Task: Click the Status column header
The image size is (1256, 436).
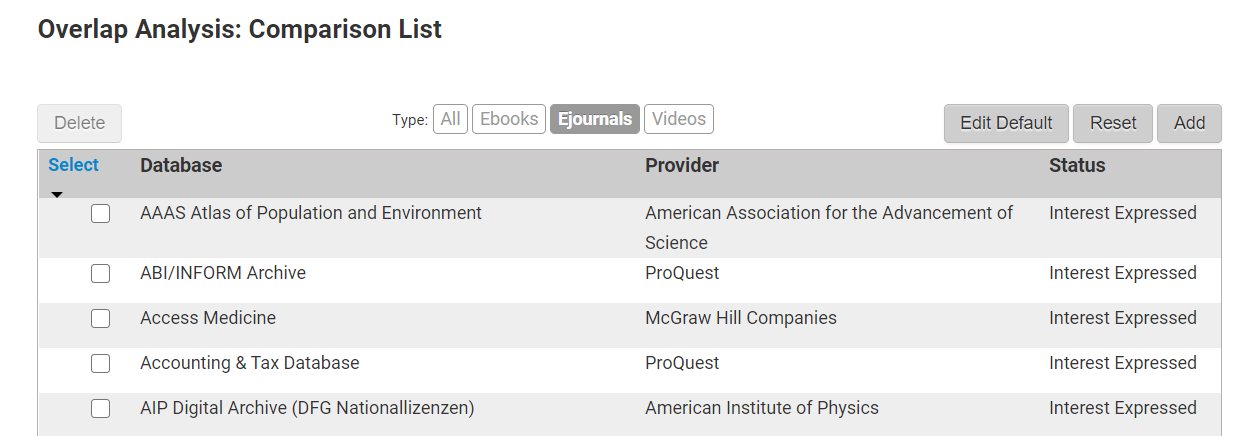Action: [1077, 165]
